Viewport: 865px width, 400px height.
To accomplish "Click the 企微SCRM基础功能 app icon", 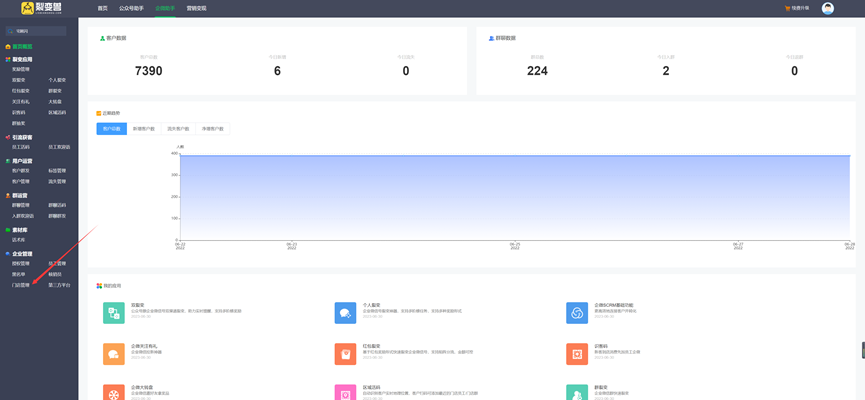I will (x=577, y=313).
